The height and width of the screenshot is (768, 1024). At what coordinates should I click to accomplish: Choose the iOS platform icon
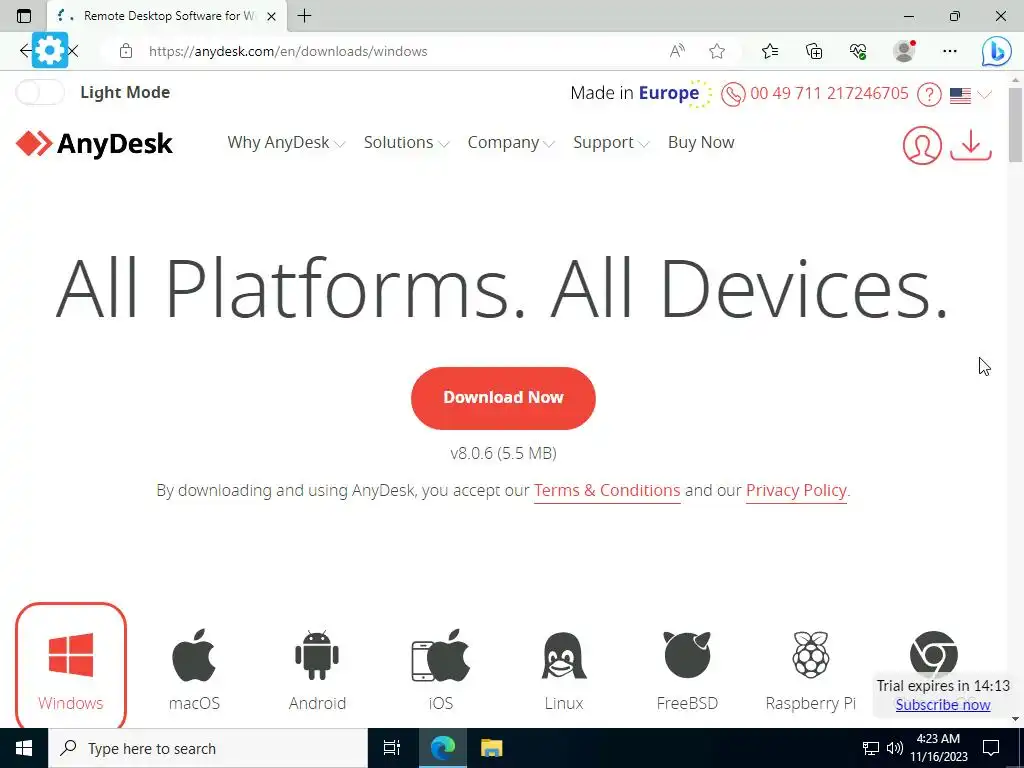click(x=441, y=655)
